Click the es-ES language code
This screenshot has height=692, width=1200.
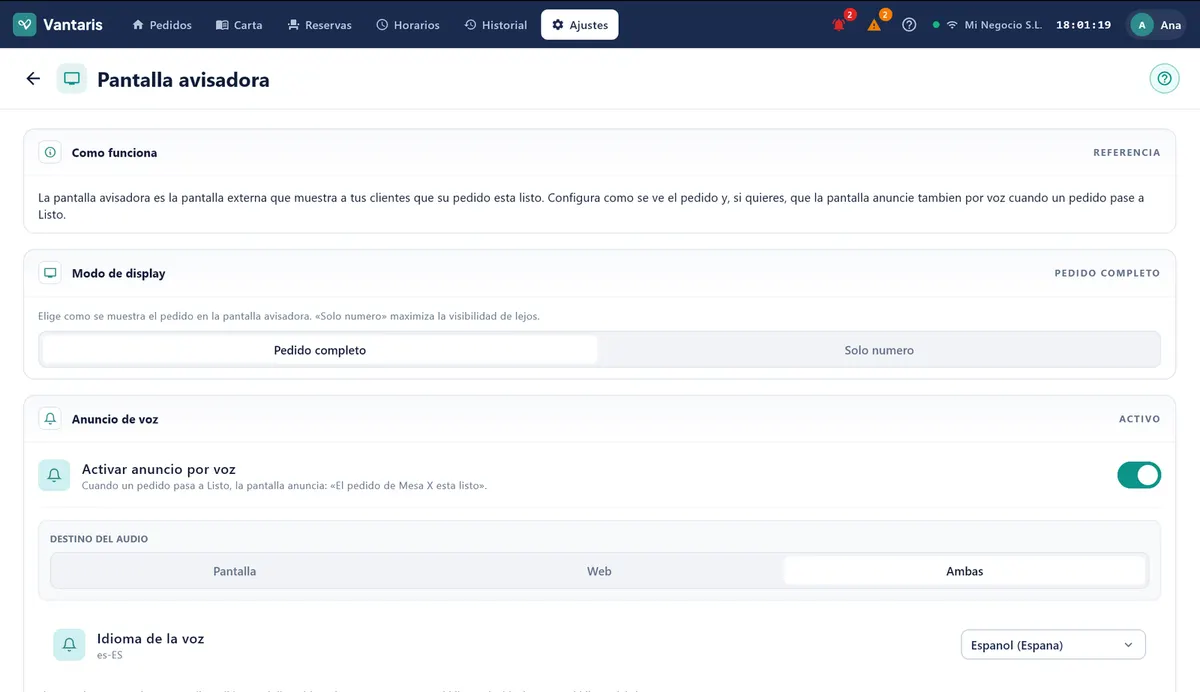point(110,656)
